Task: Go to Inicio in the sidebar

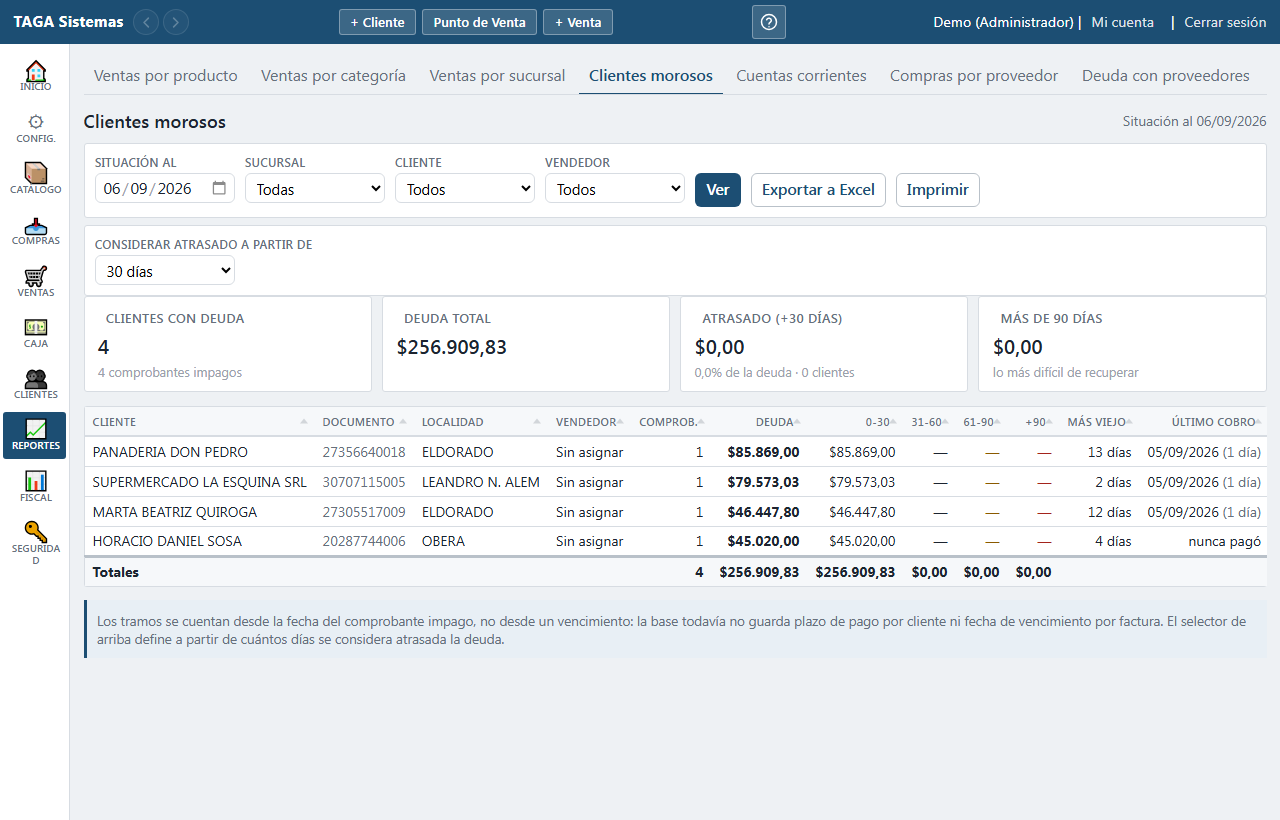Action: (x=35, y=77)
